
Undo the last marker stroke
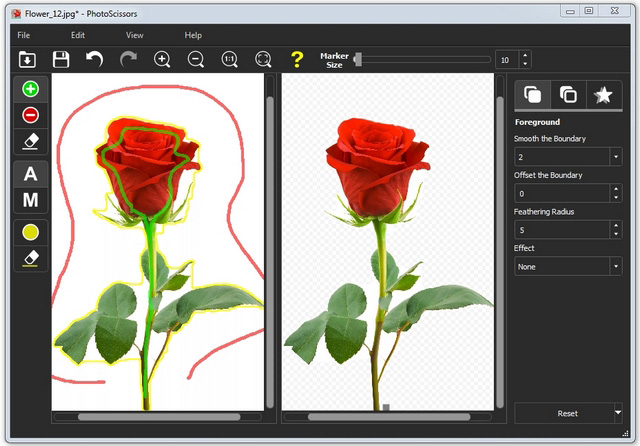click(94, 60)
